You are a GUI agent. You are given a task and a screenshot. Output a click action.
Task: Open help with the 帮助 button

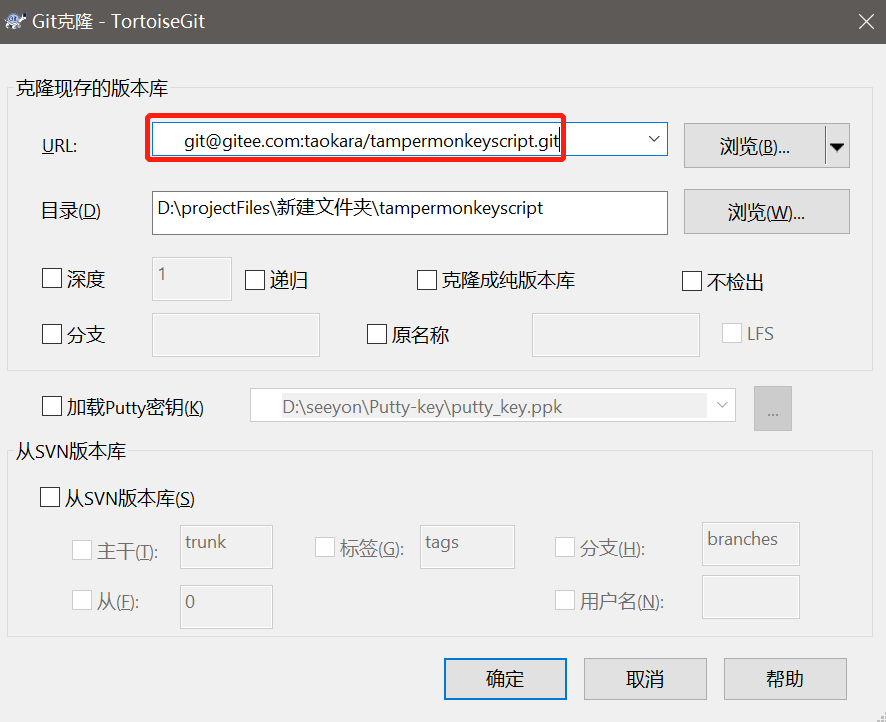pos(785,679)
